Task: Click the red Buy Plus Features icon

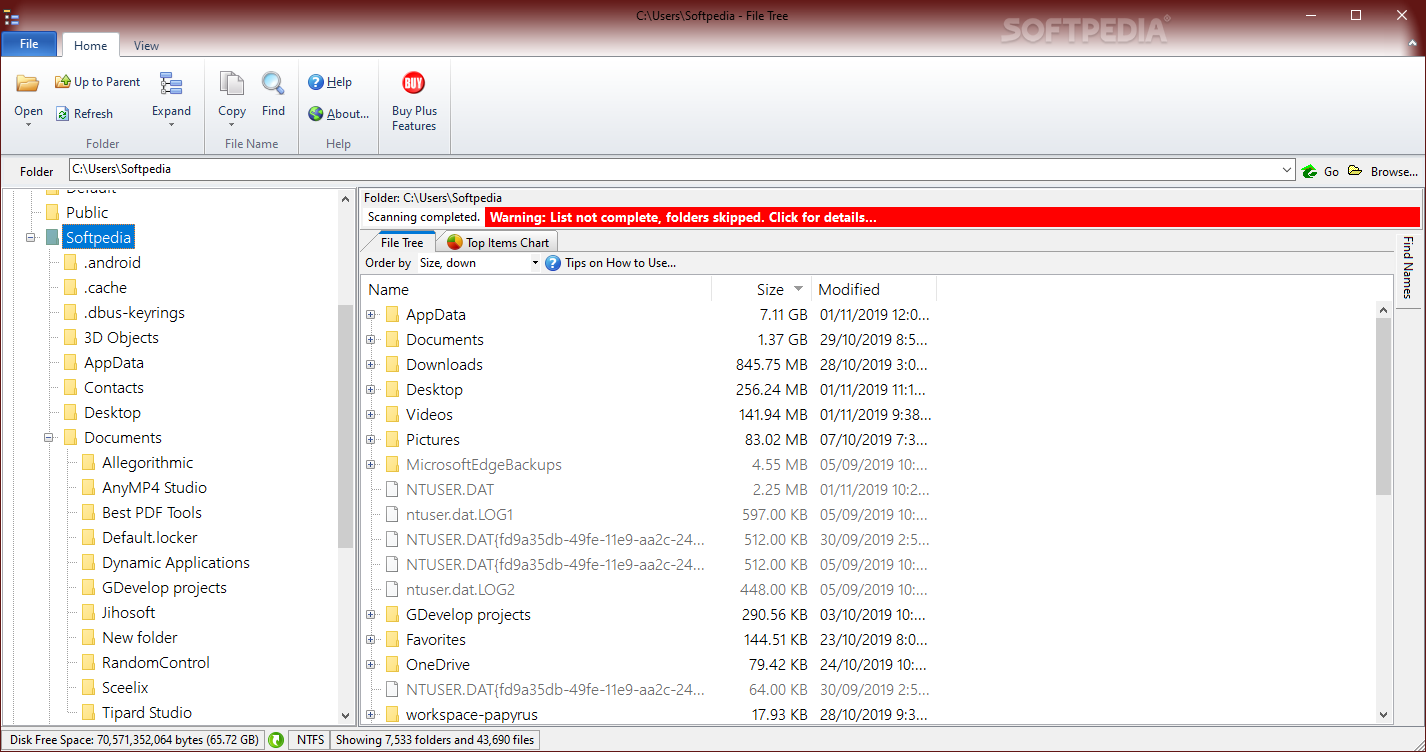Action: (414, 83)
